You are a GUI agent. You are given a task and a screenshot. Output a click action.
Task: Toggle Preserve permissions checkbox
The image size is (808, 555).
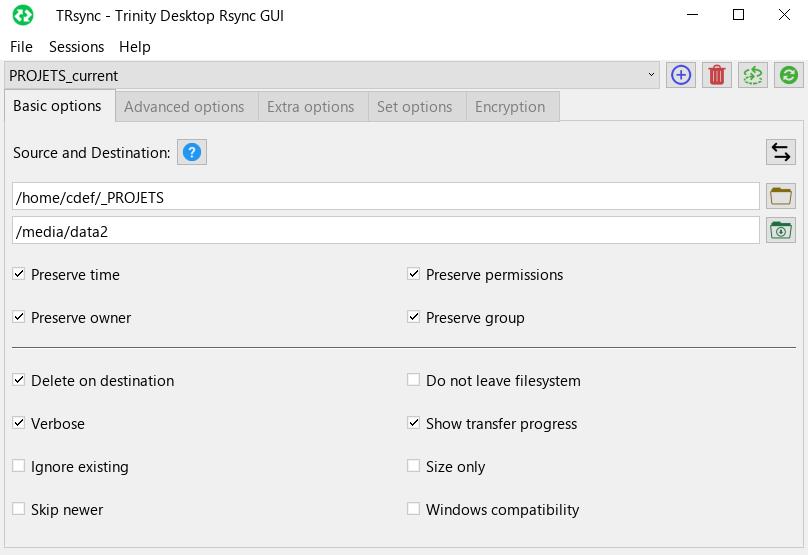click(x=413, y=274)
